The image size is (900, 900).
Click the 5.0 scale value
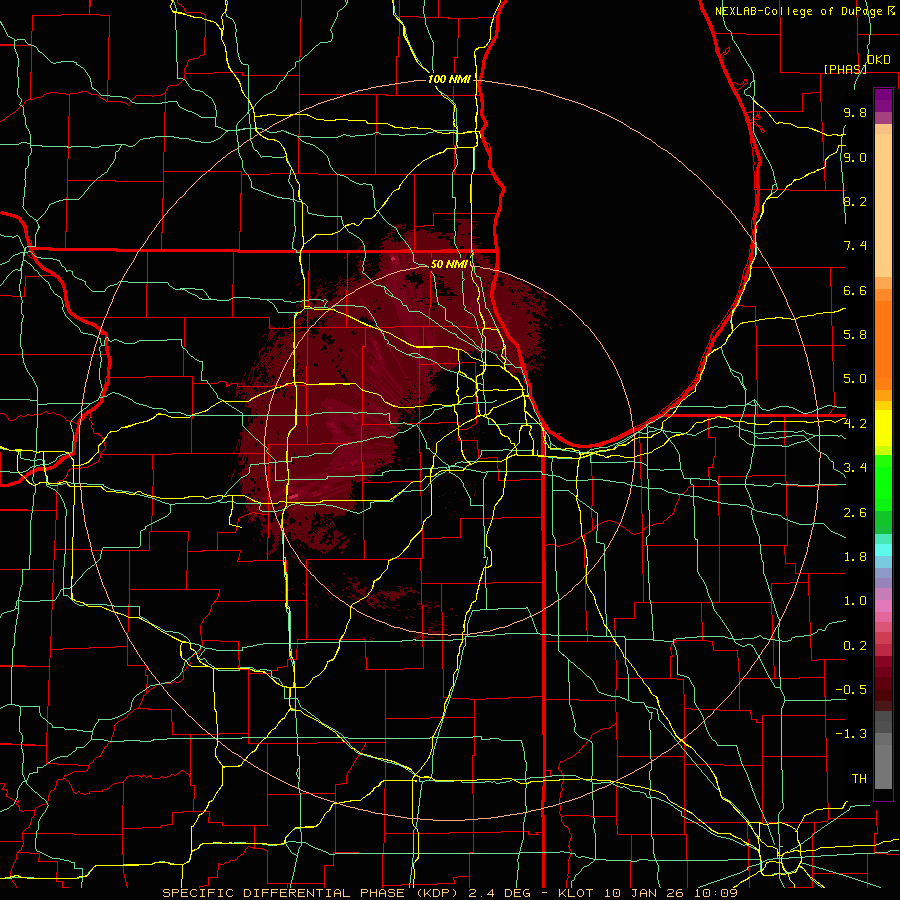pyautogui.click(x=855, y=379)
